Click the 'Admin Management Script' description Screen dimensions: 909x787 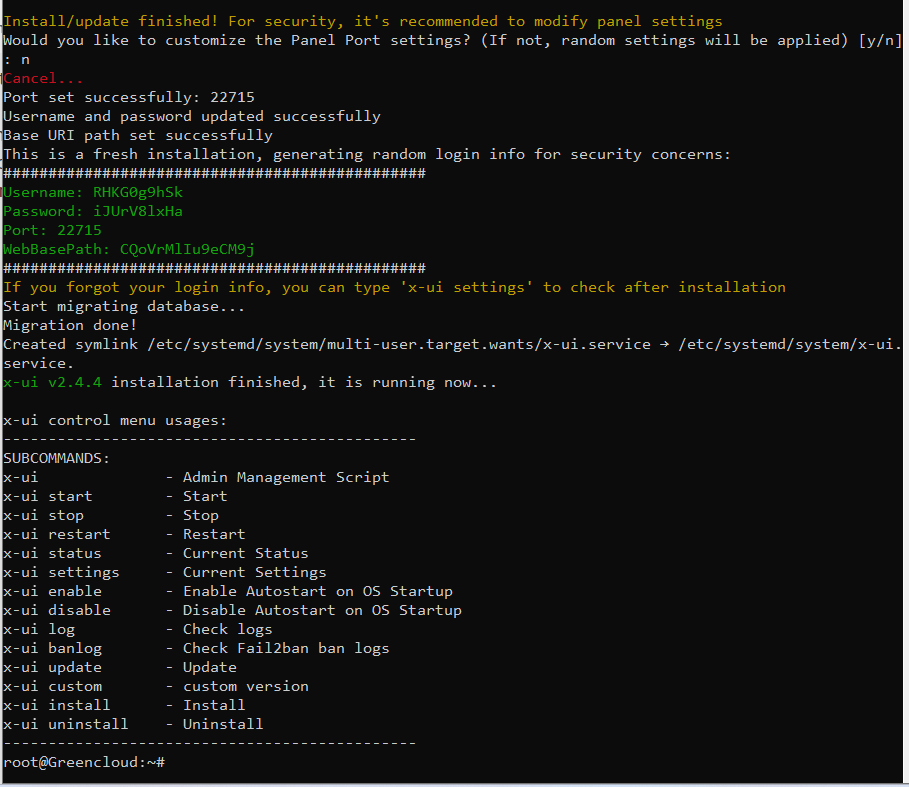286,478
